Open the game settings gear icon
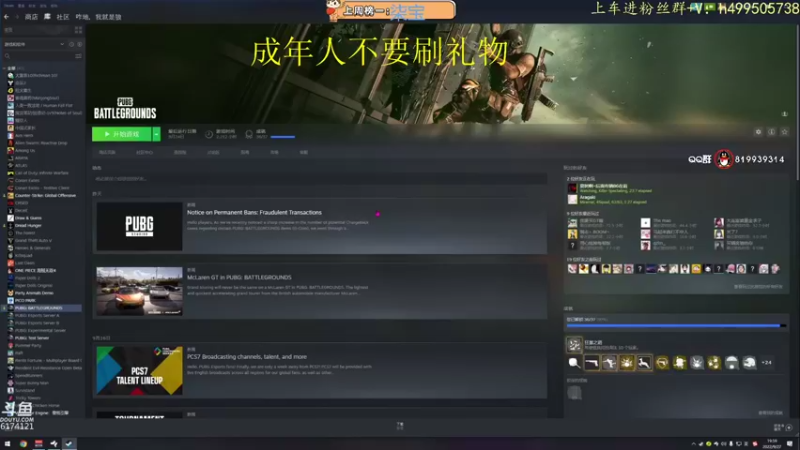The width and height of the screenshot is (800, 450). (758, 132)
